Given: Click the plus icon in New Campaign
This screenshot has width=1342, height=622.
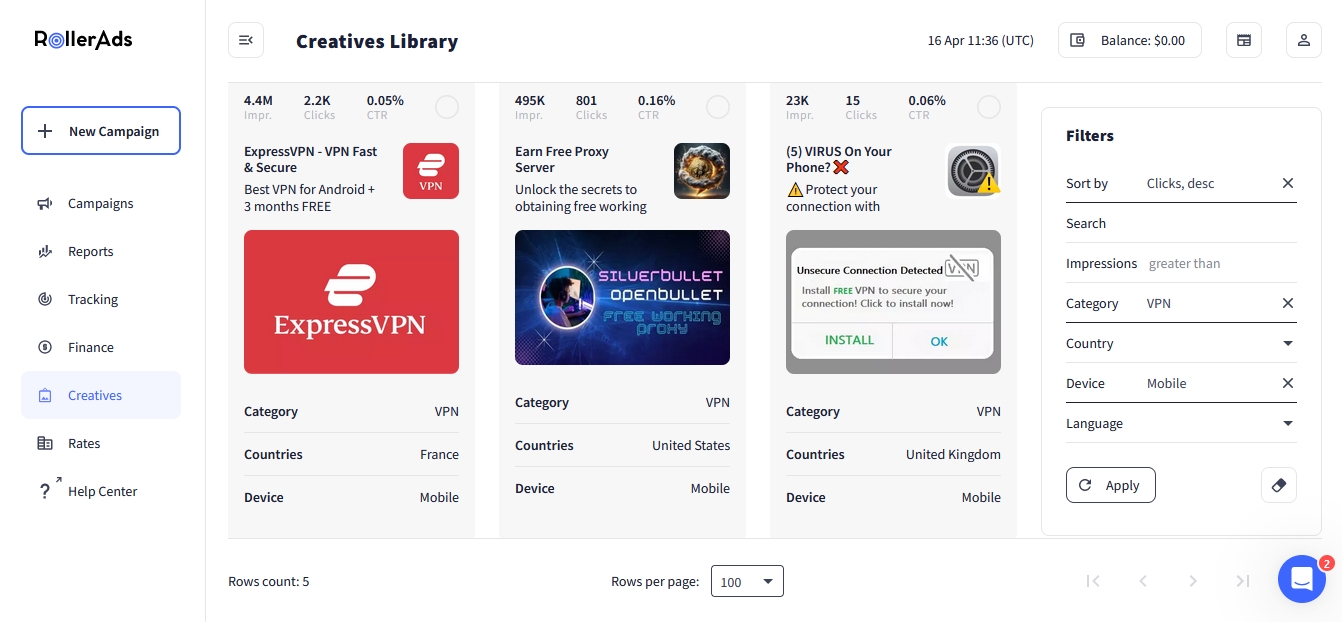Looking at the screenshot, I should click(x=45, y=131).
